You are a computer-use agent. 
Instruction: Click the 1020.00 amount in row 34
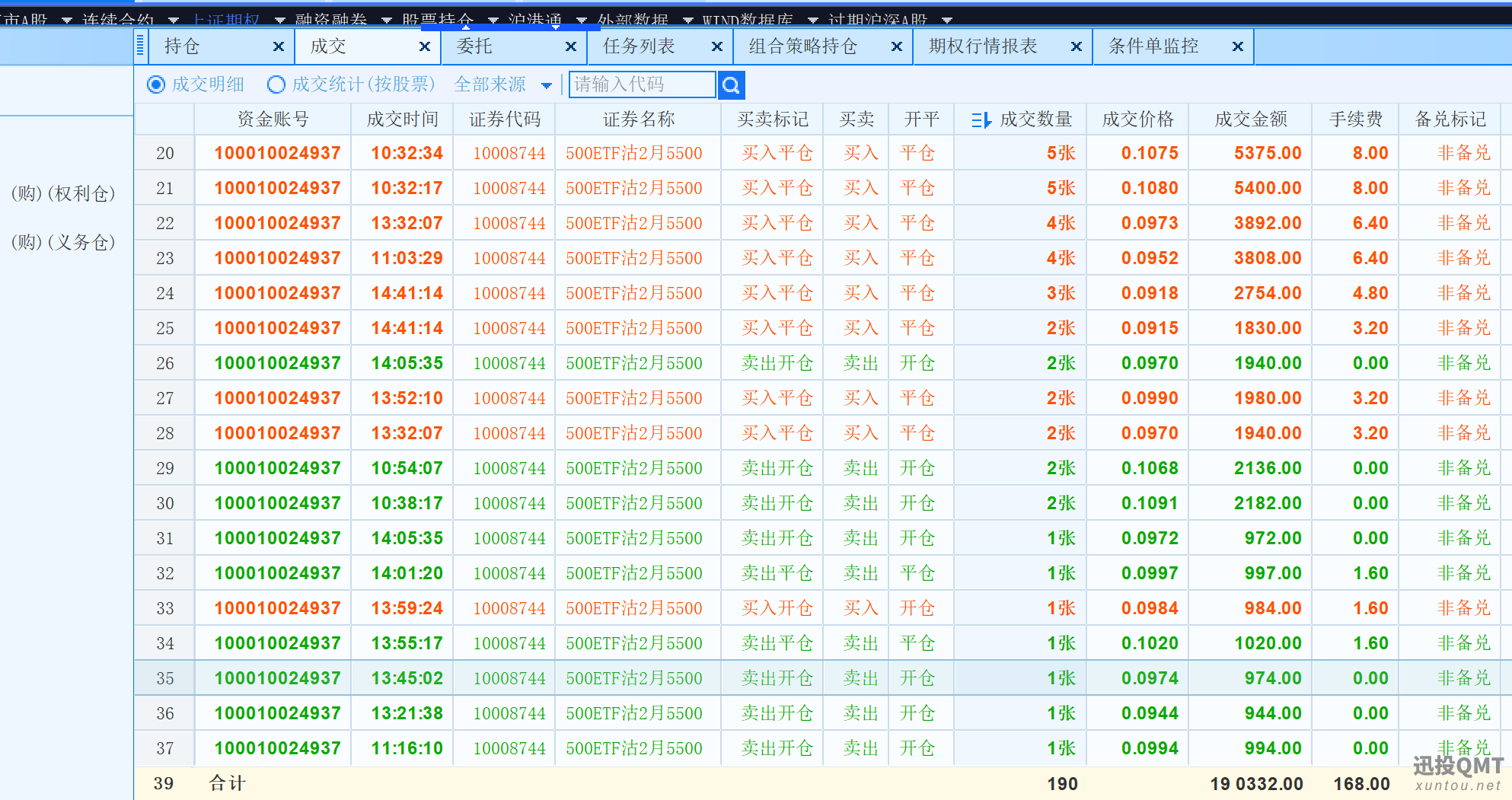click(1268, 643)
